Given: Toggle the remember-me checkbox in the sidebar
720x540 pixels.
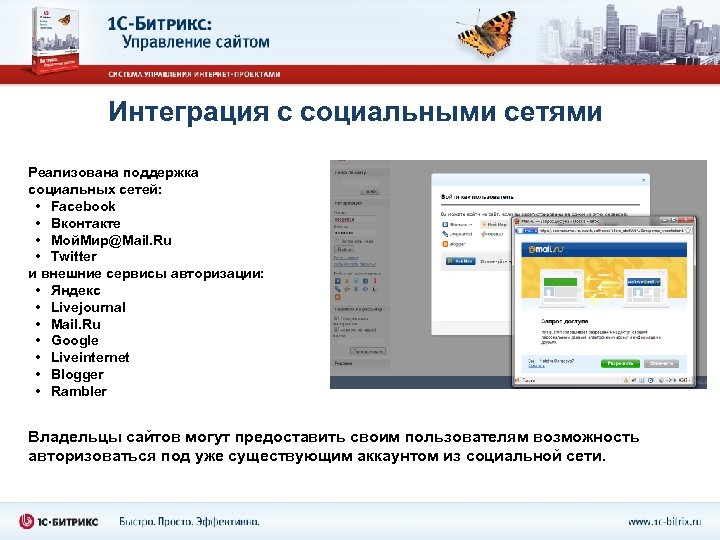Looking at the screenshot, I should 337,241.
